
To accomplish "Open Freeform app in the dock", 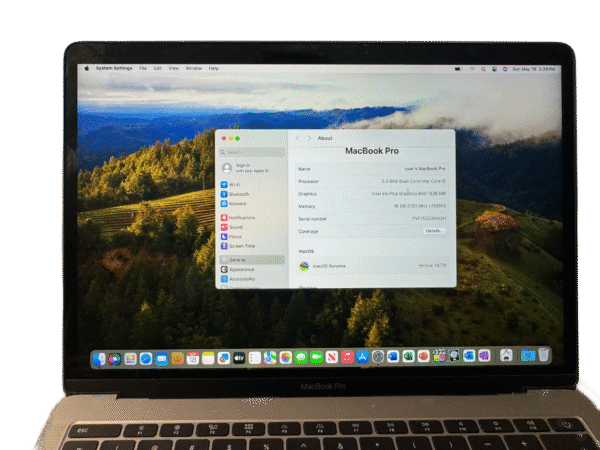I will pos(223,359).
